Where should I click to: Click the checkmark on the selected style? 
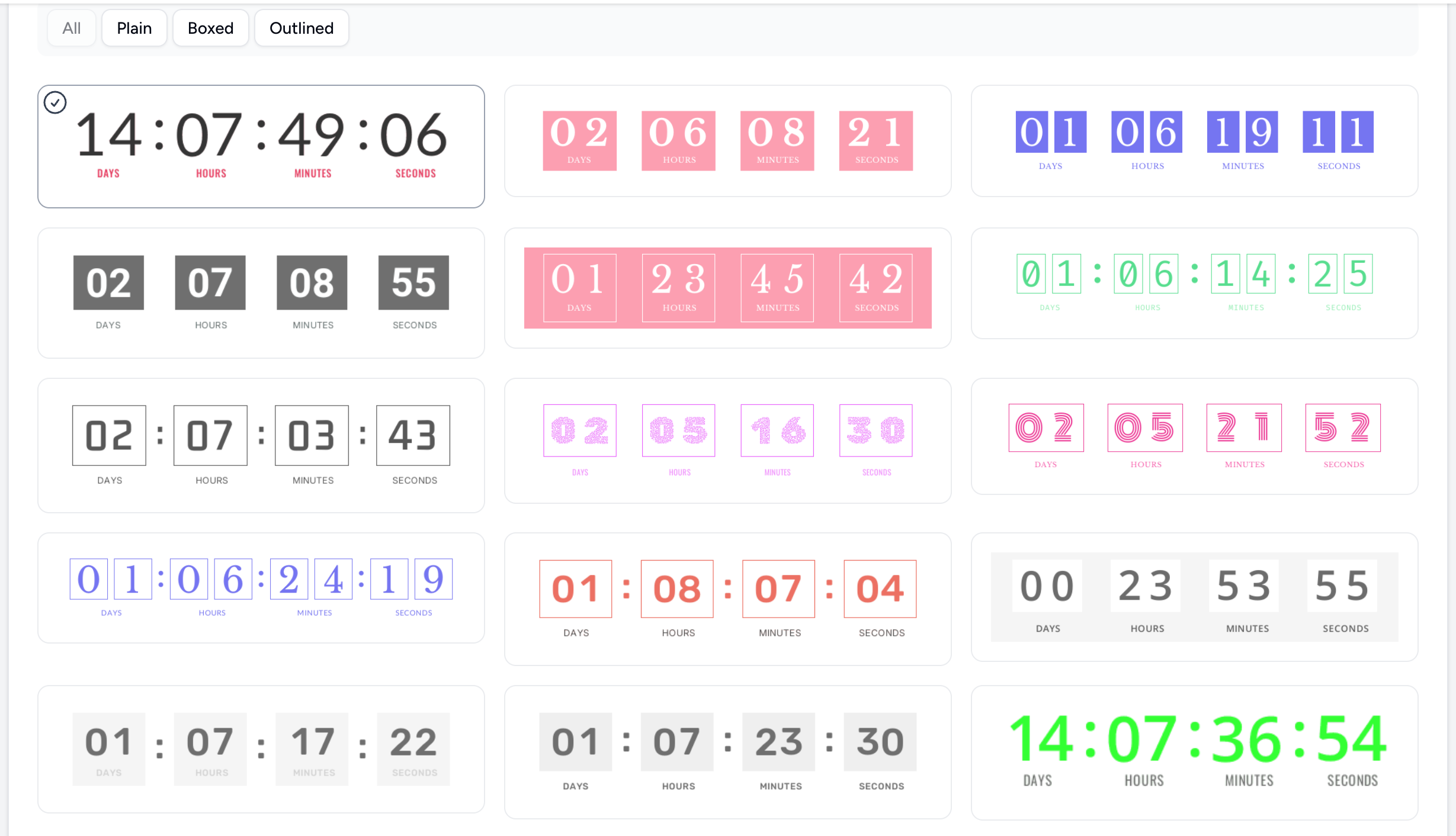[56, 102]
